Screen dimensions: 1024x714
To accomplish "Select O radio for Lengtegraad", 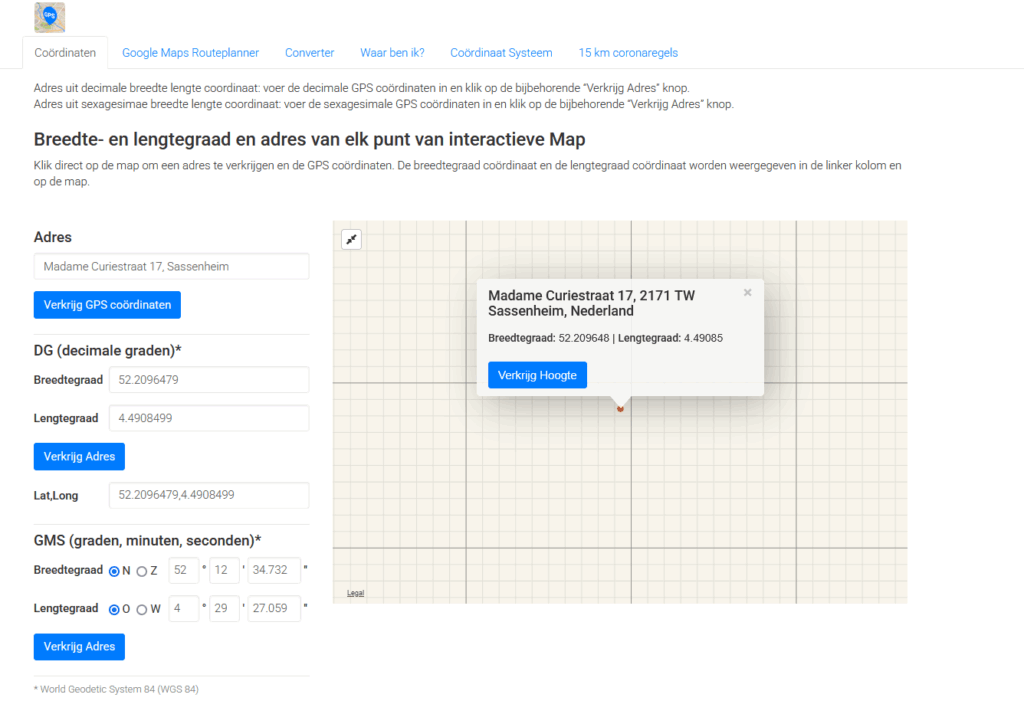I will tap(114, 609).
